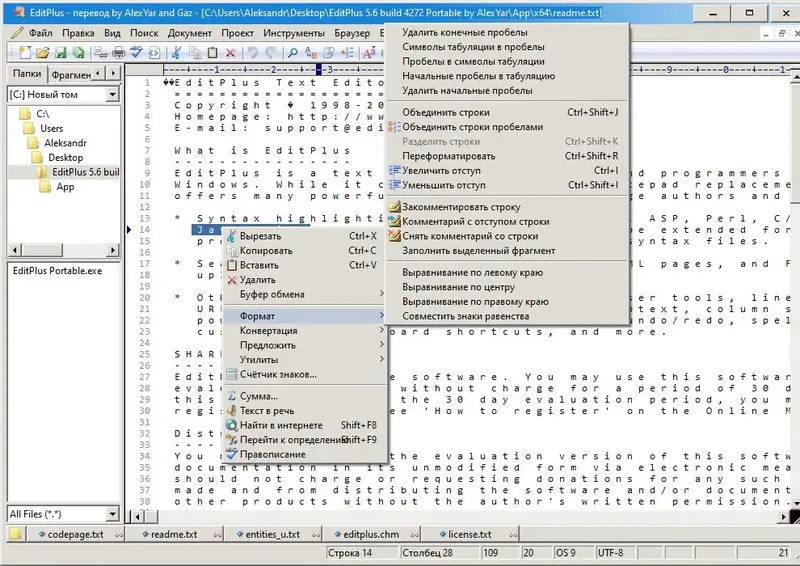Click the Copy toolbar icon
This screenshot has height=566, width=800.
tap(195, 53)
